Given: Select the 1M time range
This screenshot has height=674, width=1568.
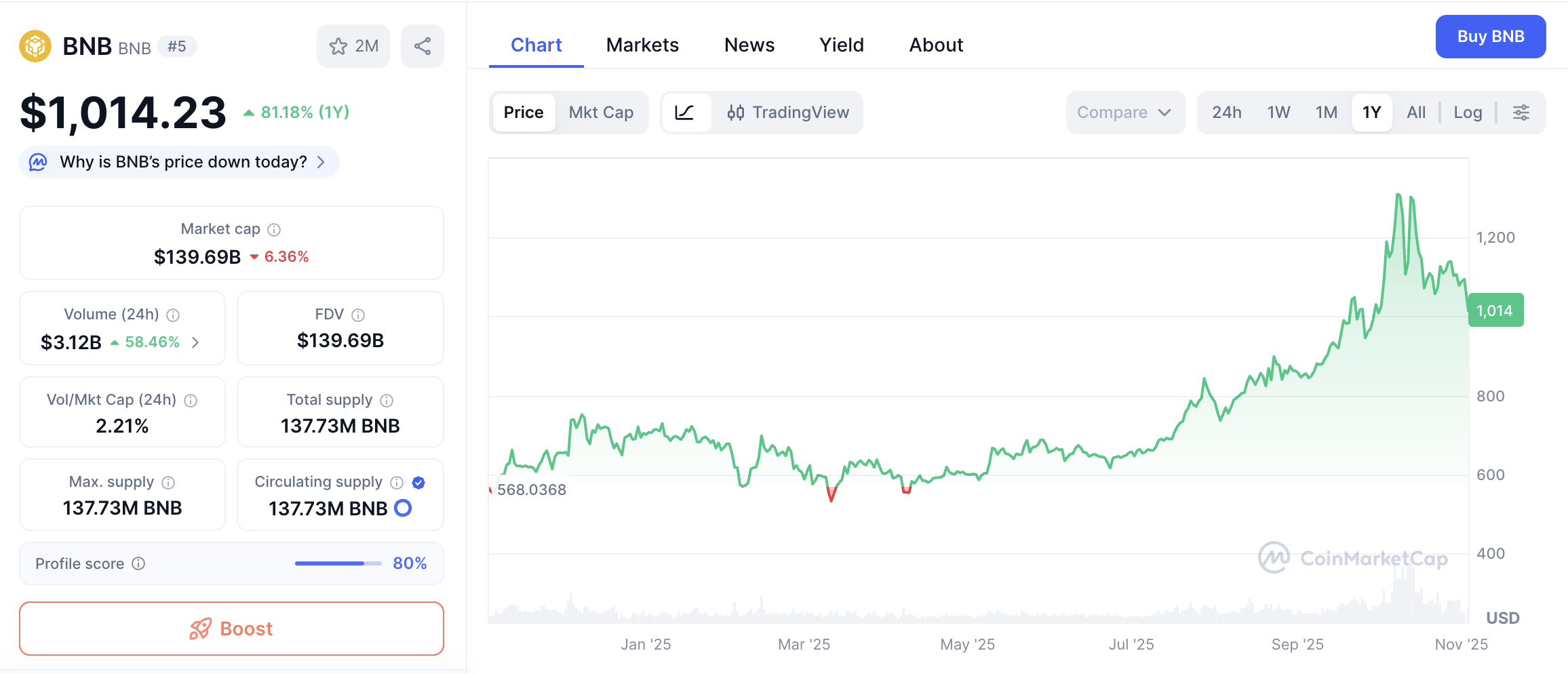Looking at the screenshot, I should (x=1326, y=113).
